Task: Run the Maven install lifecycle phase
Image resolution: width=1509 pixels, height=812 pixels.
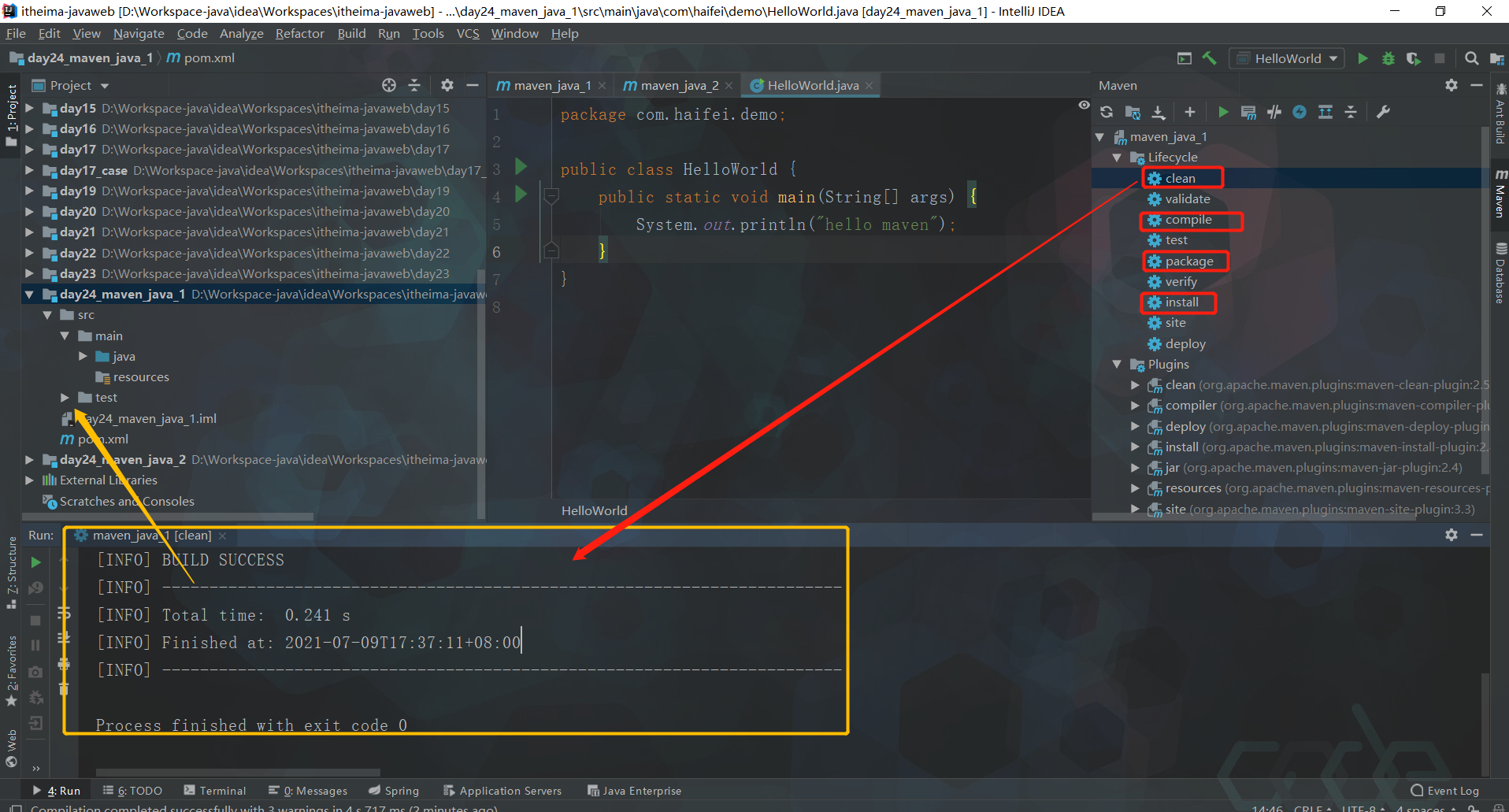Action: click(x=1181, y=302)
